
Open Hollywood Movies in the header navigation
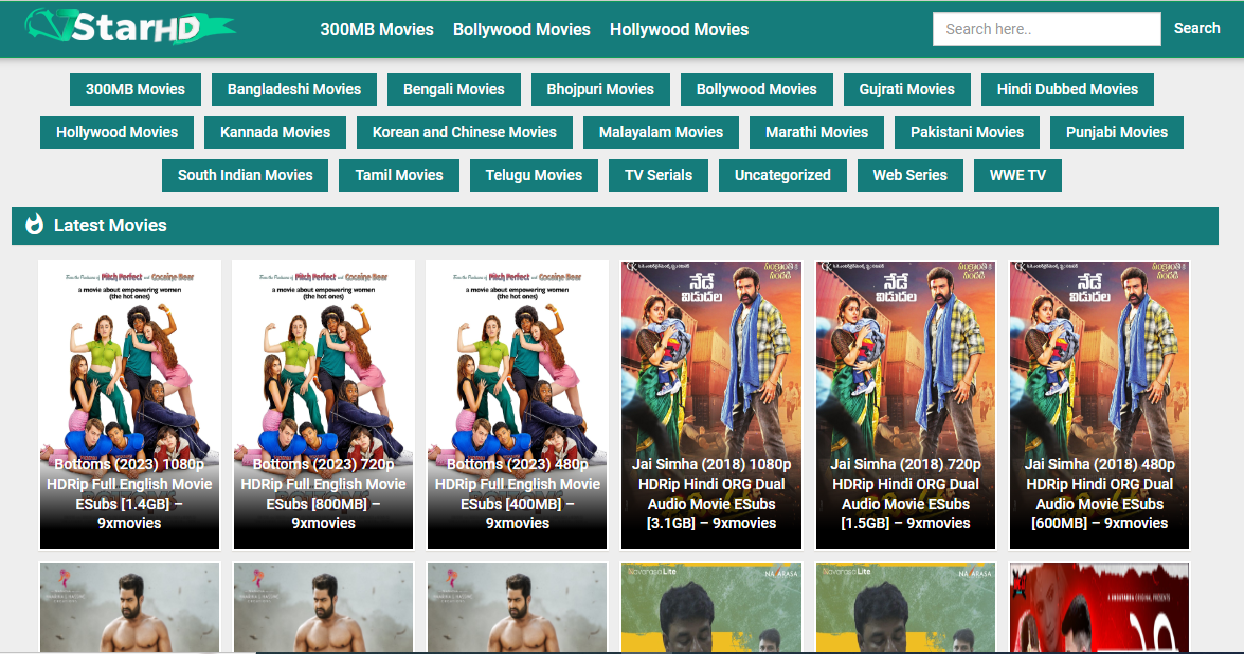(680, 29)
